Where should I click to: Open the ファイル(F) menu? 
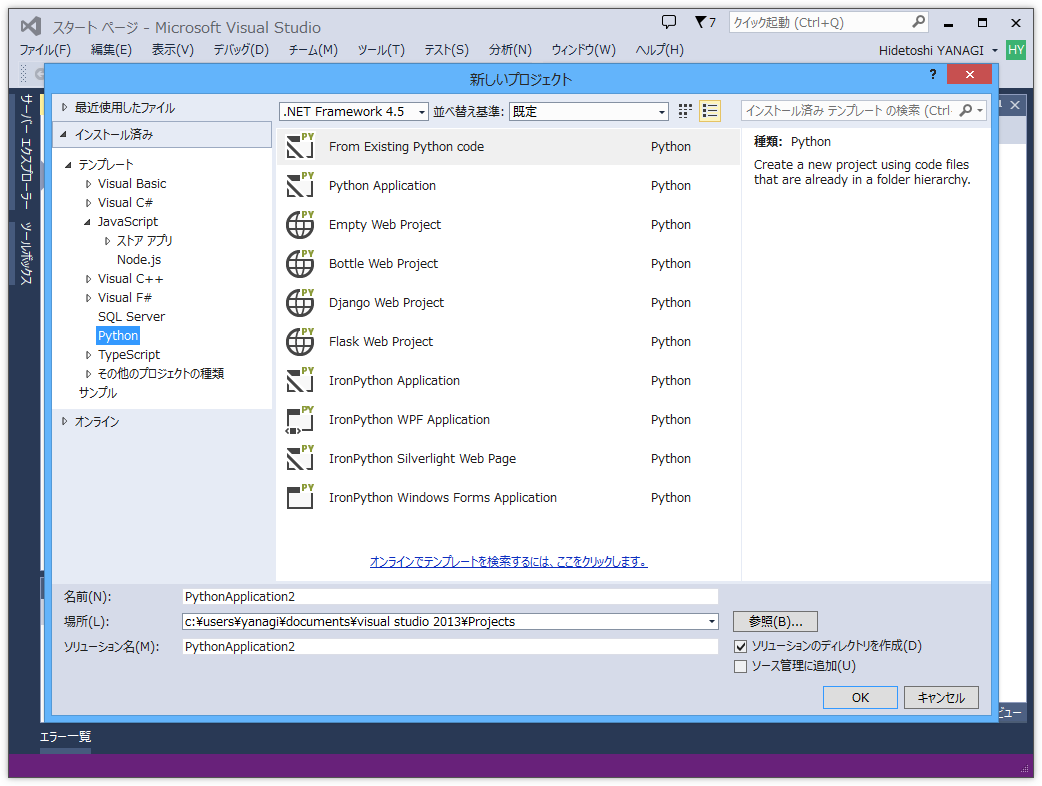click(x=45, y=50)
